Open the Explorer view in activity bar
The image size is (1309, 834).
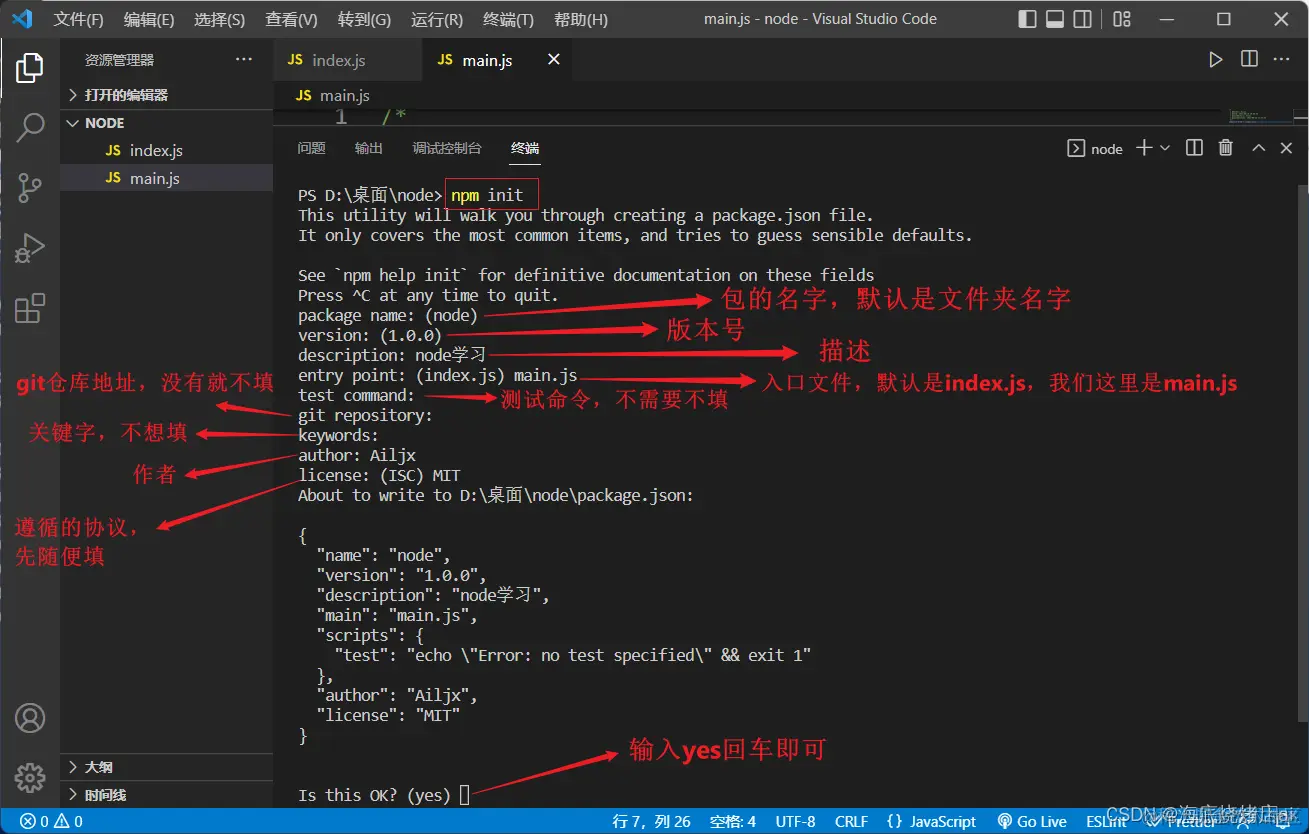point(30,68)
